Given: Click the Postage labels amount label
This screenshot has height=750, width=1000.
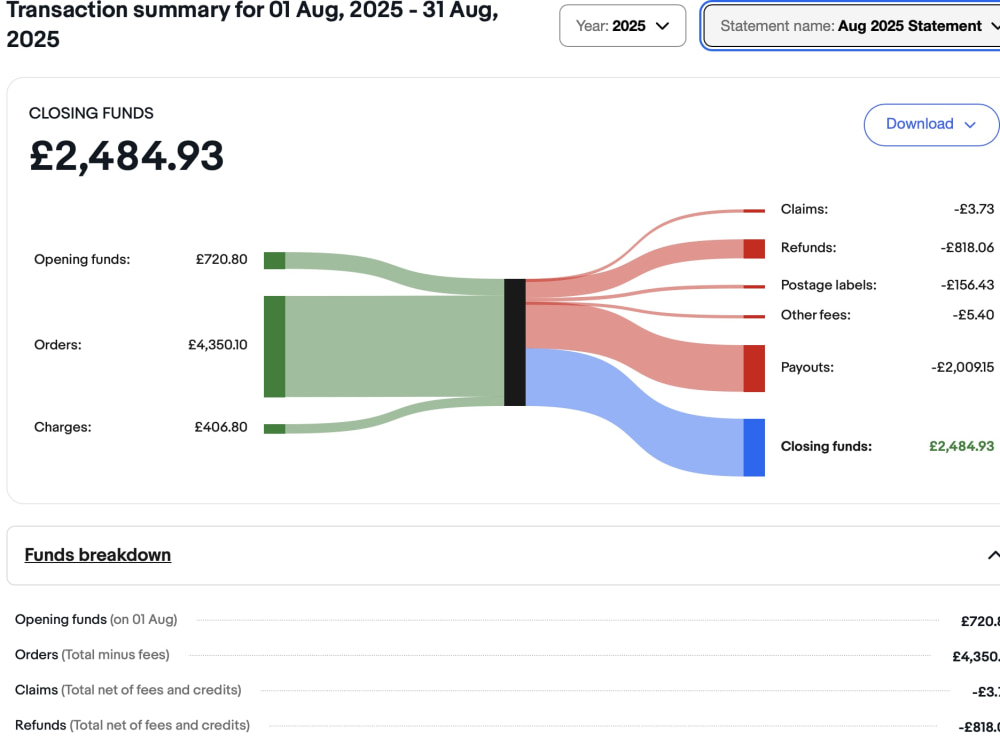Looking at the screenshot, I should 967,285.
